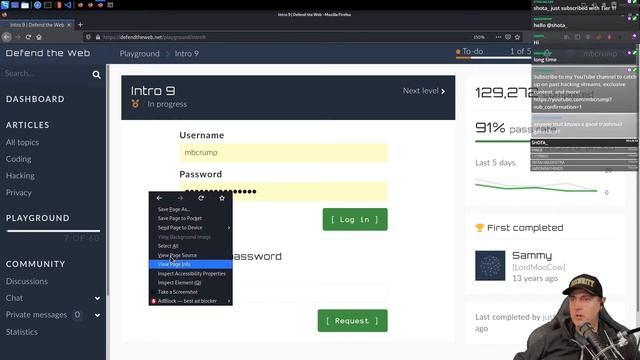Viewport: 640px width, 360px height.
Task: Open the Coding articles link
Action: click(18, 159)
